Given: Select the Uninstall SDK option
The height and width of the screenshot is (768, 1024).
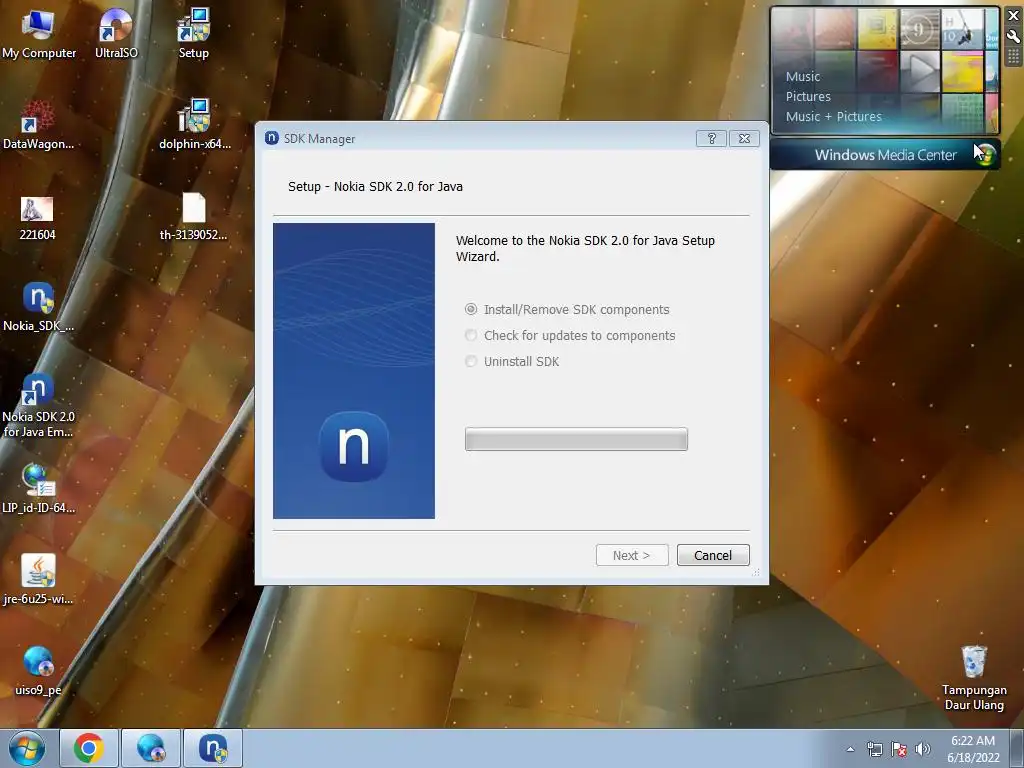Looking at the screenshot, I should point(512,362).
